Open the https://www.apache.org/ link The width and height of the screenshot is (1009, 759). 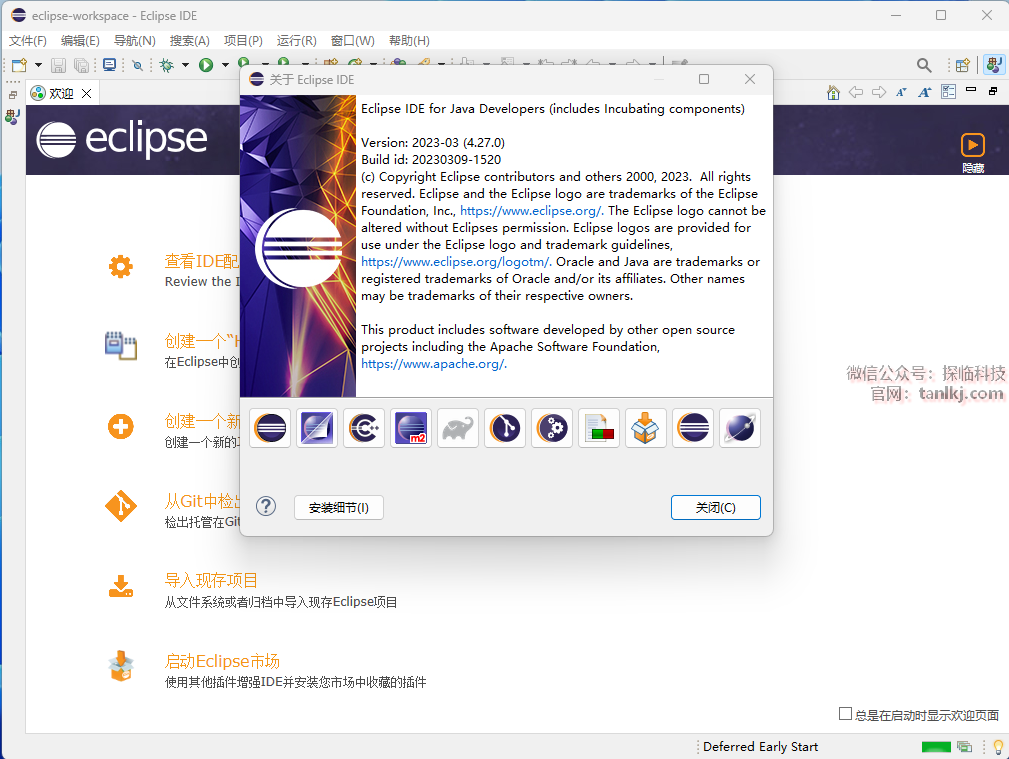click(x=434, y=364)
